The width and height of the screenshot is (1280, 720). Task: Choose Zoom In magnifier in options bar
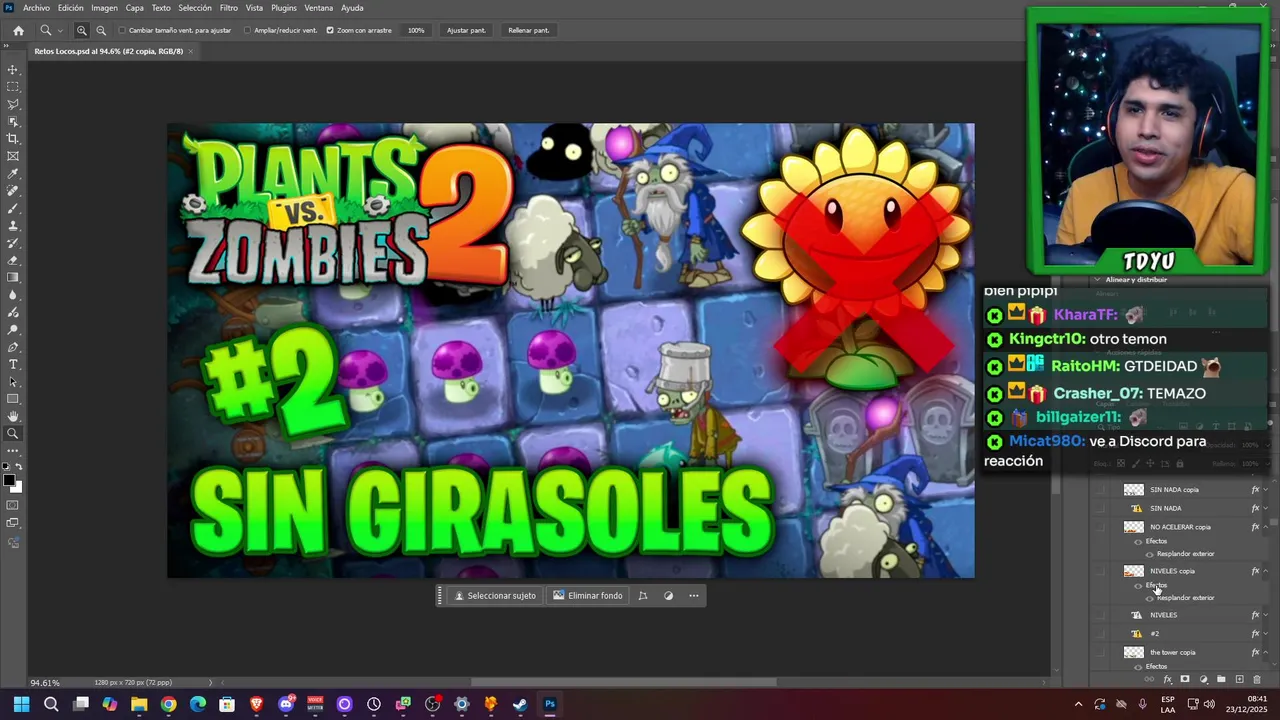[82, 30]
